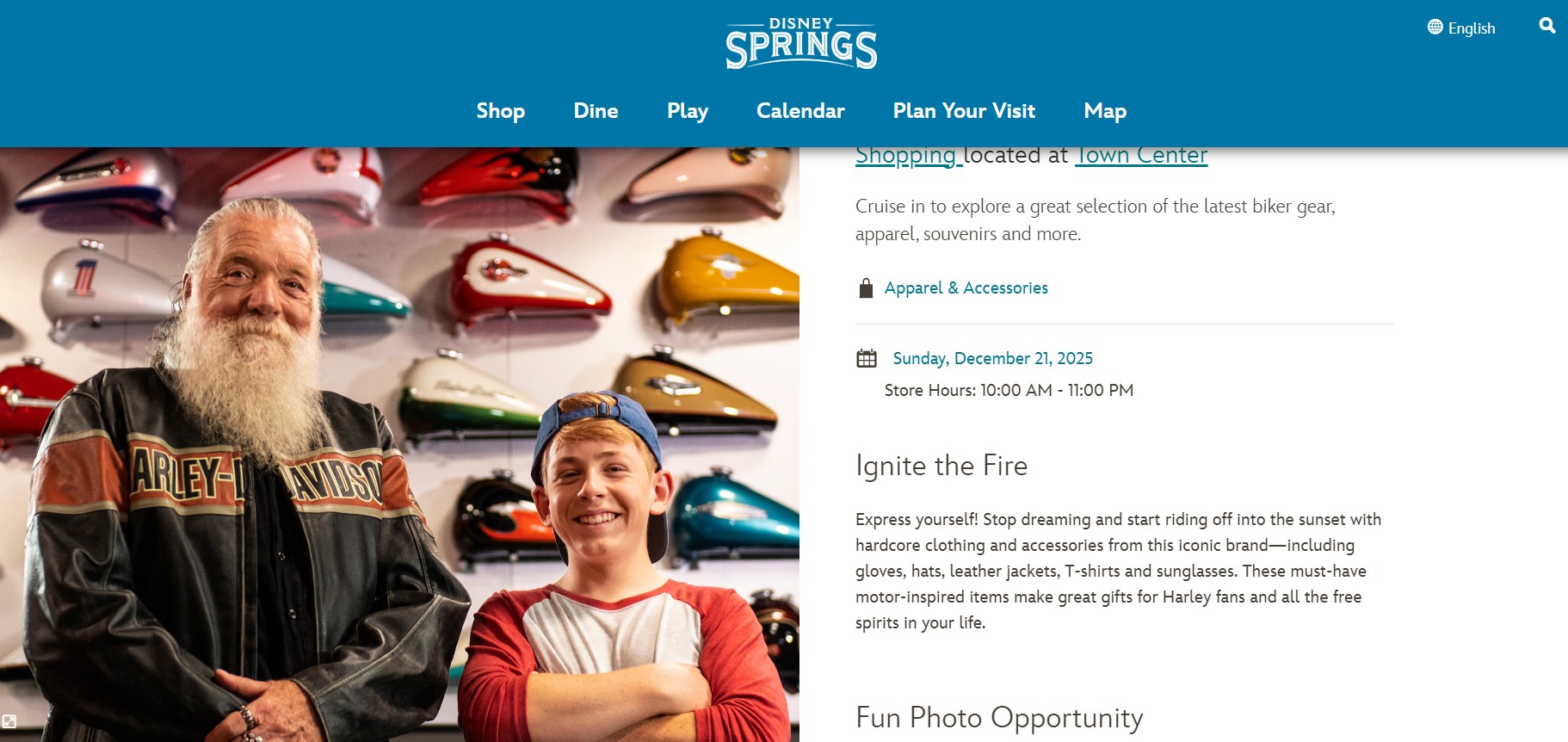Go to the Calendar page
This screenshot has height=742, width=1568.
tap(800, 111)
